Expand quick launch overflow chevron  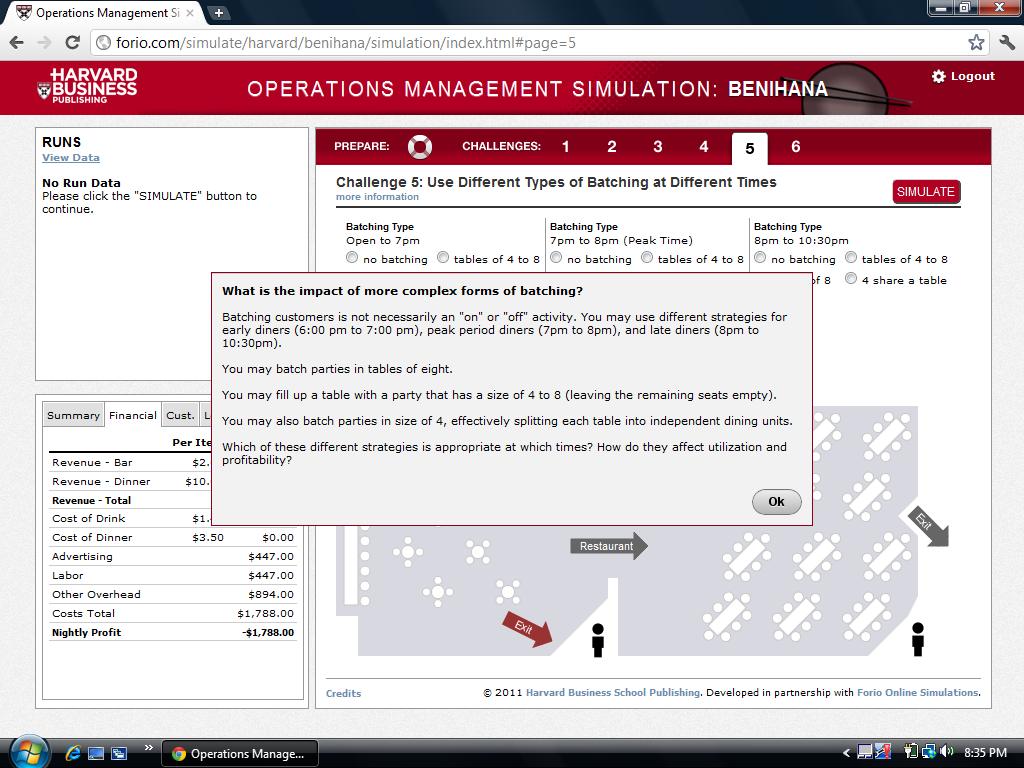(x=149, y=748)
